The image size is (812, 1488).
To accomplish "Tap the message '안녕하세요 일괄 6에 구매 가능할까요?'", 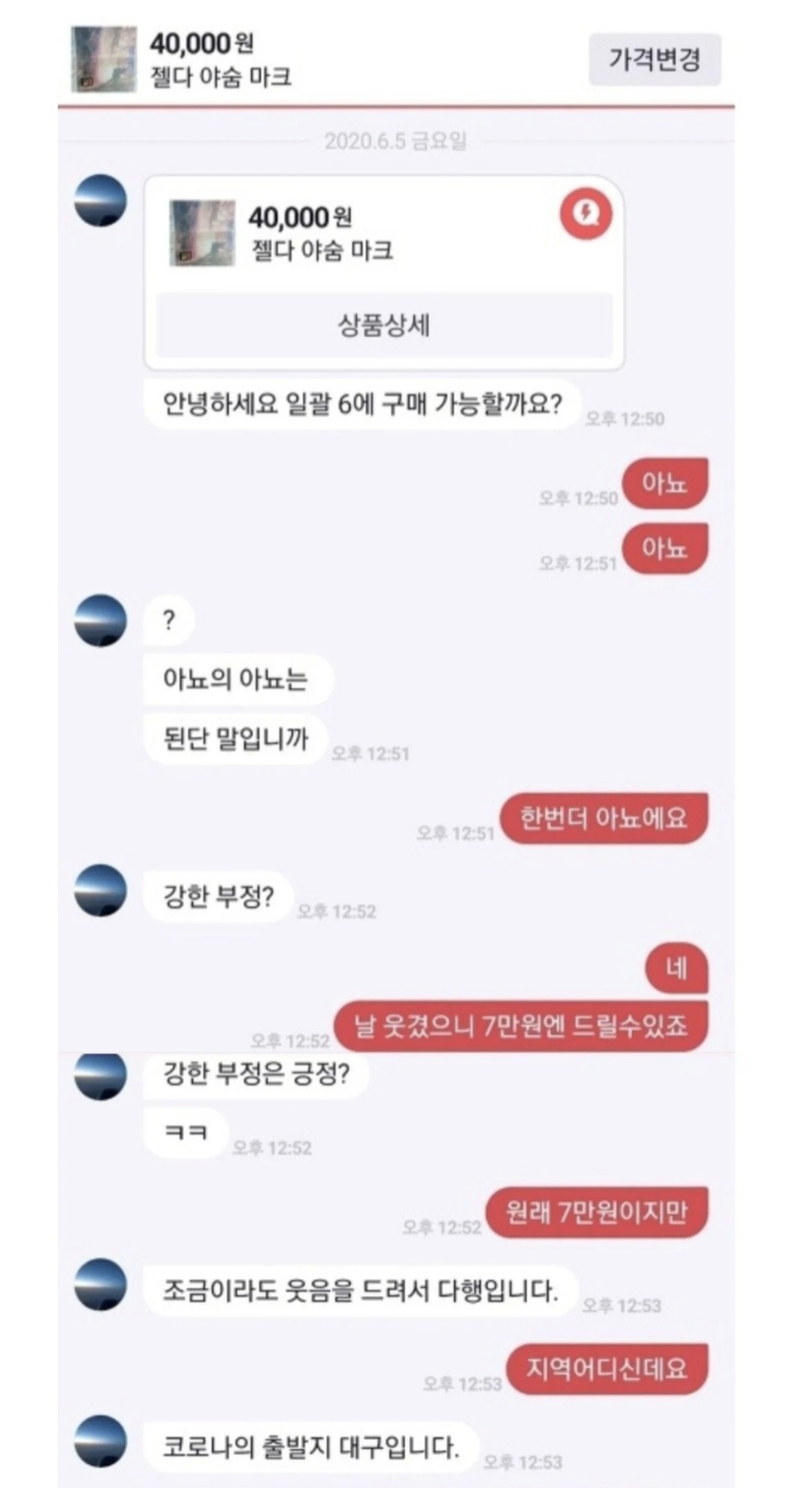I will [x=362, y=405].
